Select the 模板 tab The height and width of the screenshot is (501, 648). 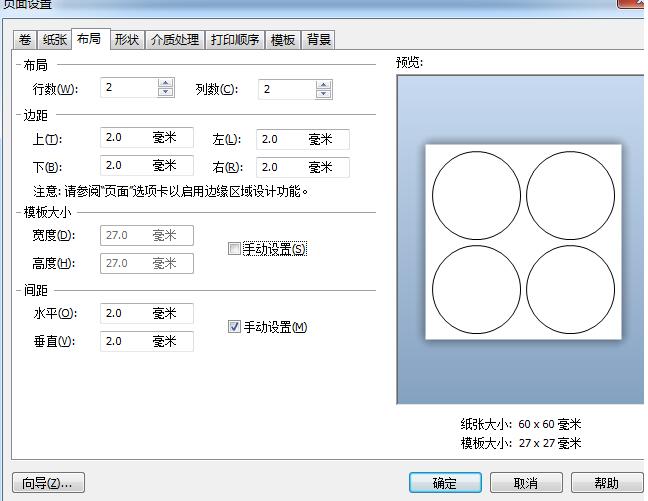pos(283,40)
